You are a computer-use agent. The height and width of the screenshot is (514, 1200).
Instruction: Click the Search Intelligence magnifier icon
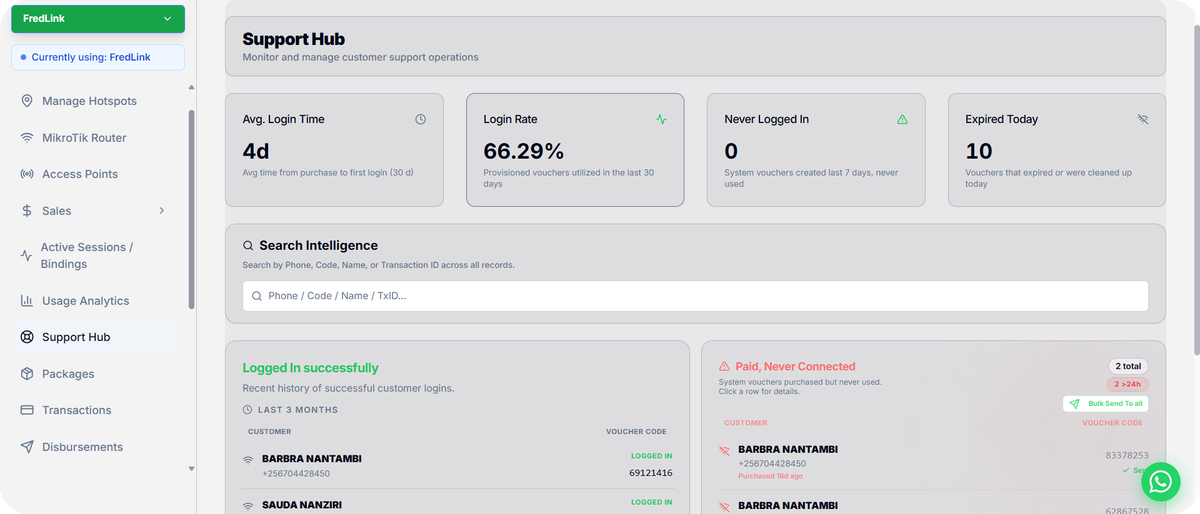(x=248, y=245)
